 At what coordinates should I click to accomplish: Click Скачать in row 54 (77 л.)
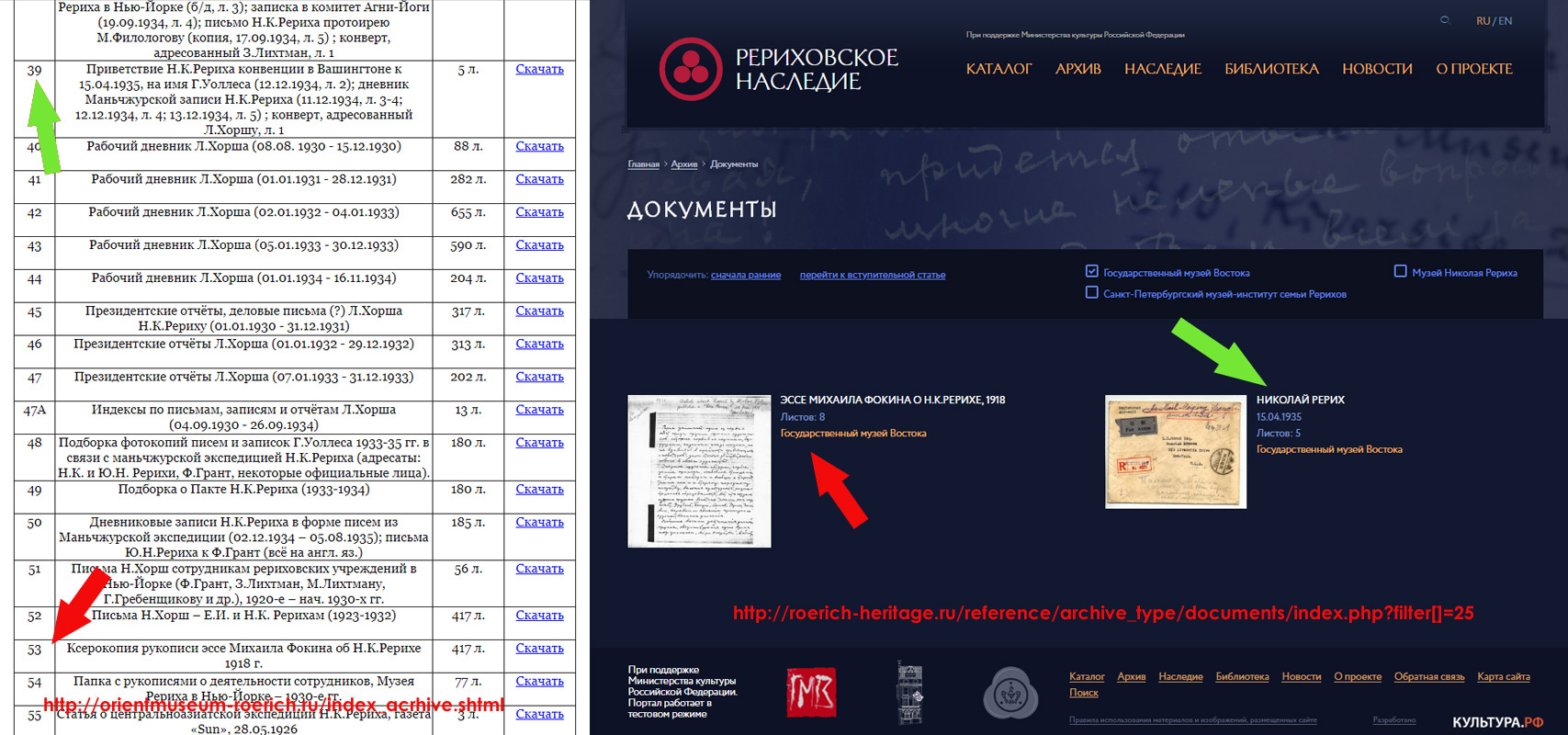click(x=539, y=682)
